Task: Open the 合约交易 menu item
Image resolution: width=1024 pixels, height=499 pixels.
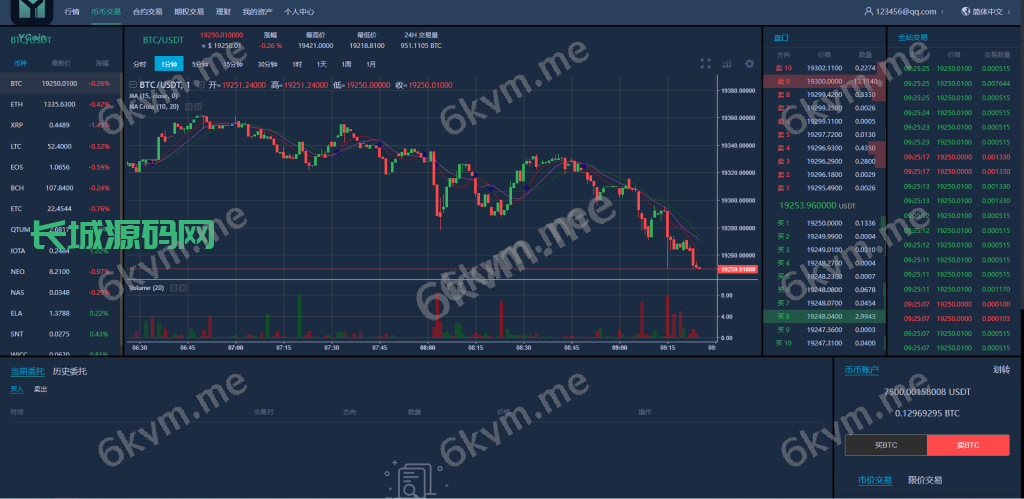Action: pyautogui.click(x=146, y=12)
